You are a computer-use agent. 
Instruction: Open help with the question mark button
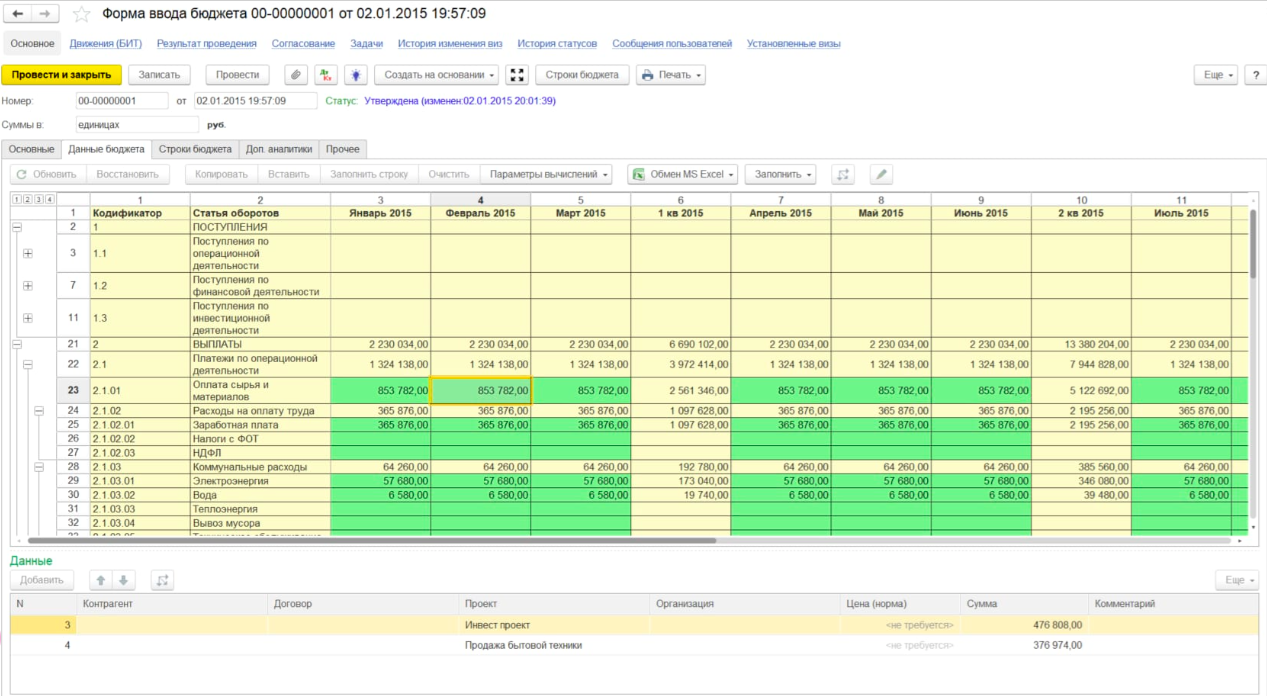pyautogui.click(x=1255, y=75)
